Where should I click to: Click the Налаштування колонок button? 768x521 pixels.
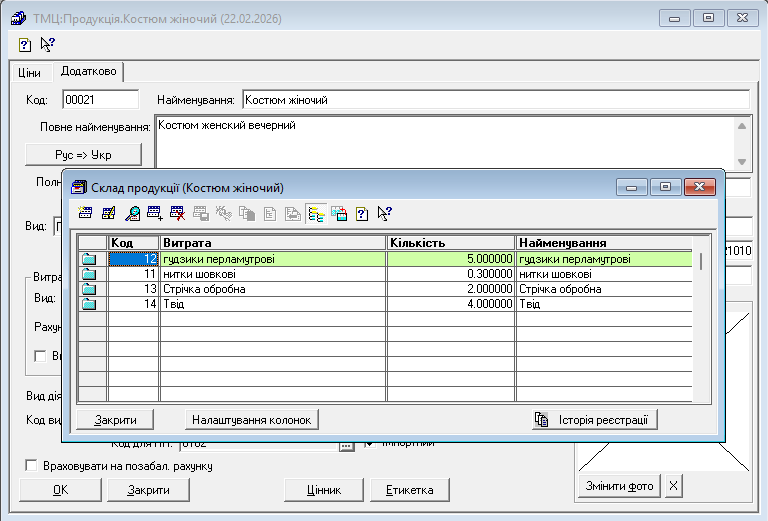pyautogui.click(x=252, y=420)
